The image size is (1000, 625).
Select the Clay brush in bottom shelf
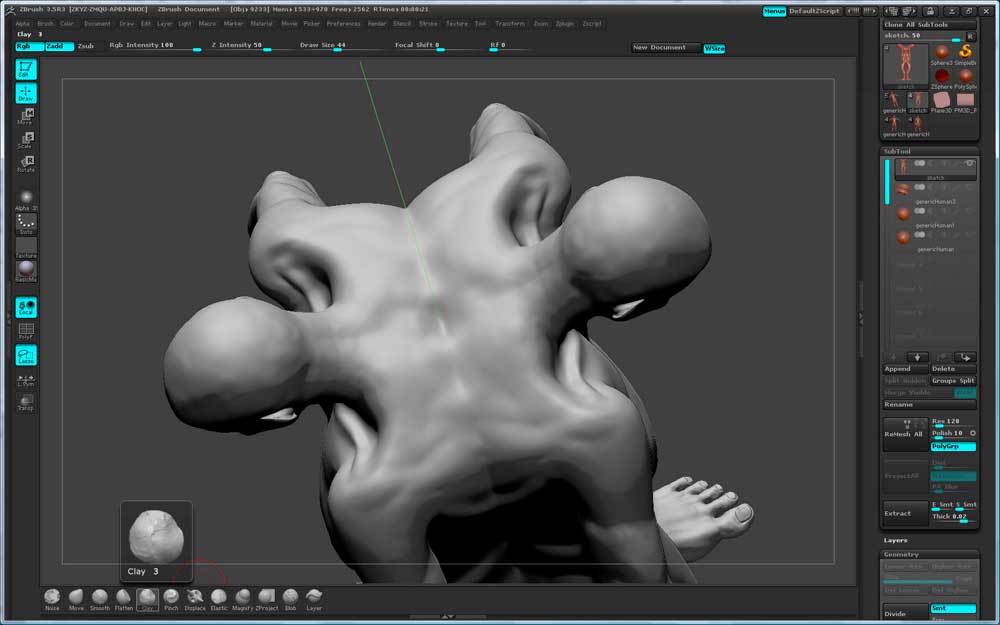pos(147,599)
